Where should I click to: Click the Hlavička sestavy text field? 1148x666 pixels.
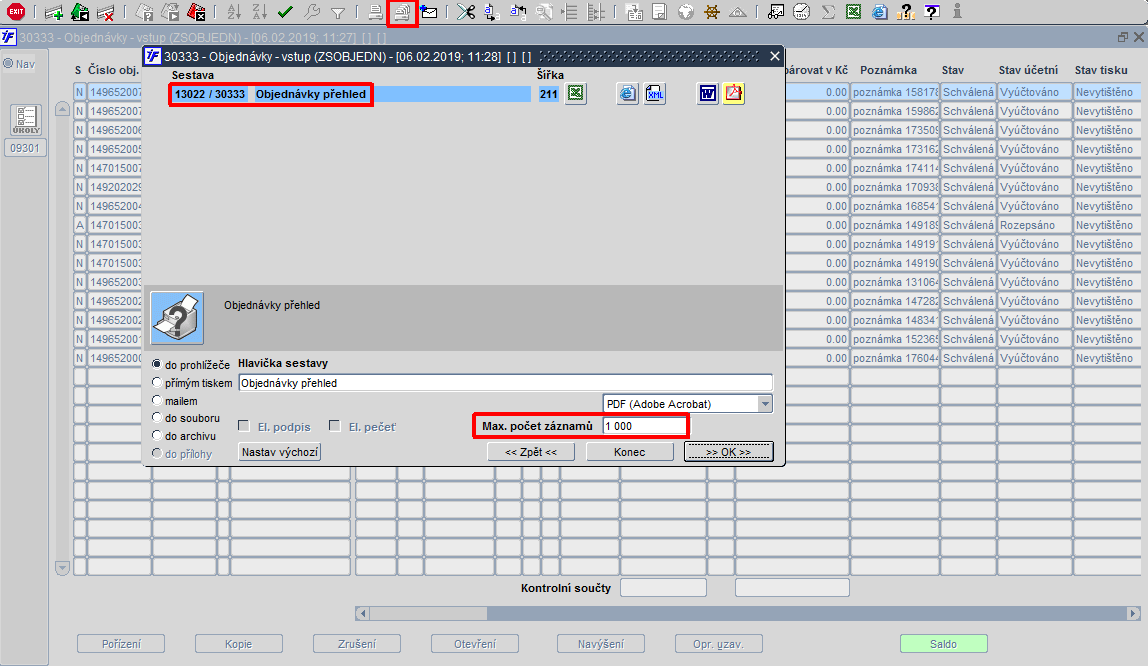pyautogui.click(x=505, y=383)
